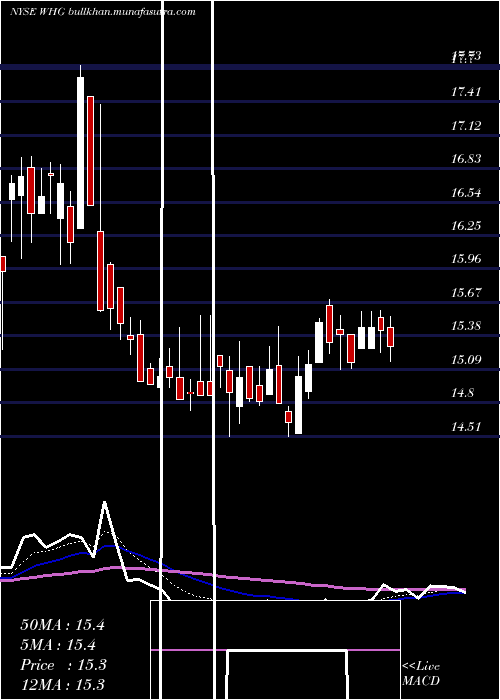Click the Price : 15.3 reading
The height and width of the screenshot is (700, 500).
pyautogui.click(x=63, y=665)
